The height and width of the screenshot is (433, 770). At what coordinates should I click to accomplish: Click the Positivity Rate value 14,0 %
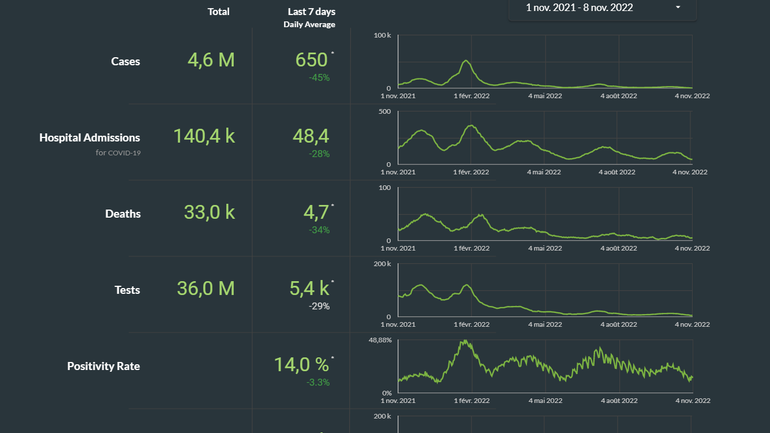tap(302, 365)
